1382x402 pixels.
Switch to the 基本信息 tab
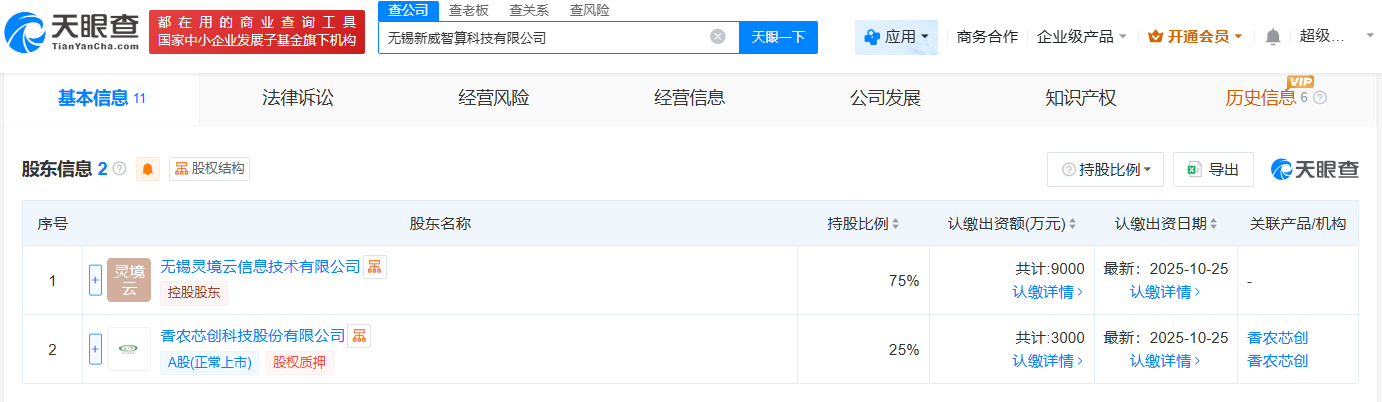pos(101,98)
